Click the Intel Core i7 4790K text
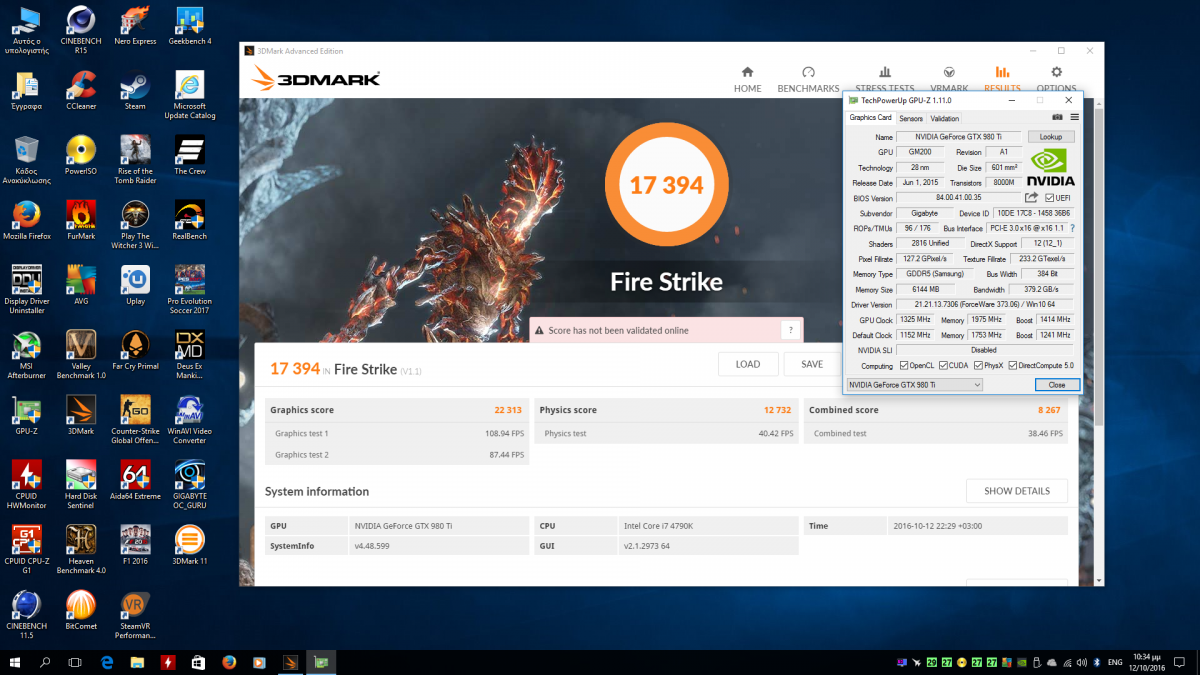Screen dimensions: 1200x675 (x=660, y=525)
